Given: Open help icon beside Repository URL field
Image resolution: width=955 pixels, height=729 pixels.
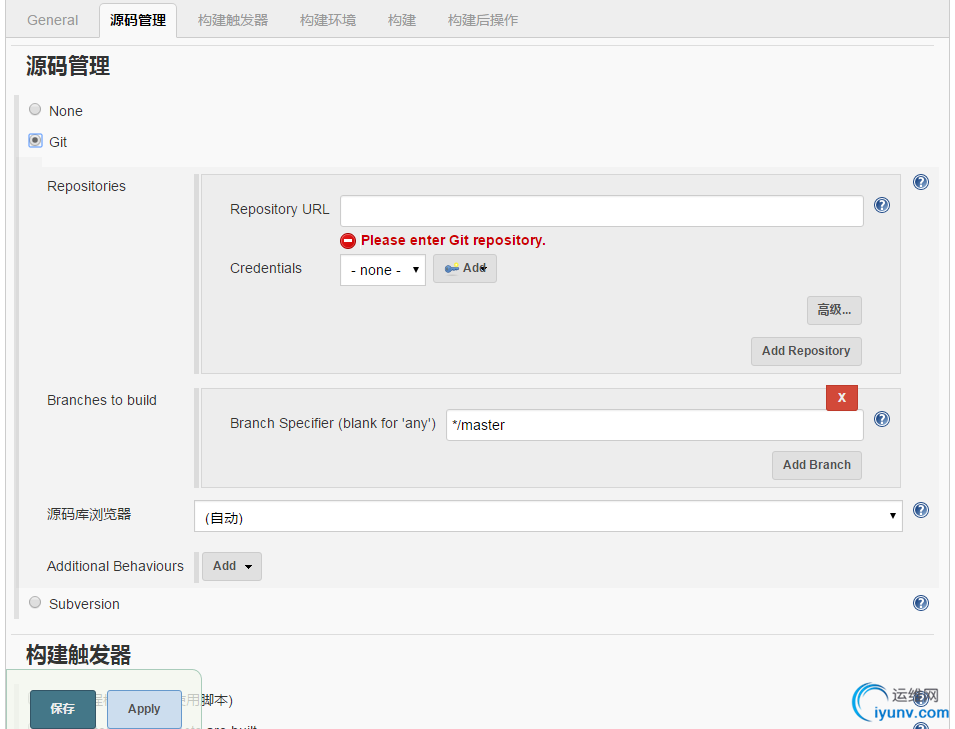Looking at the screenshot, I should (x=881, y=205).
